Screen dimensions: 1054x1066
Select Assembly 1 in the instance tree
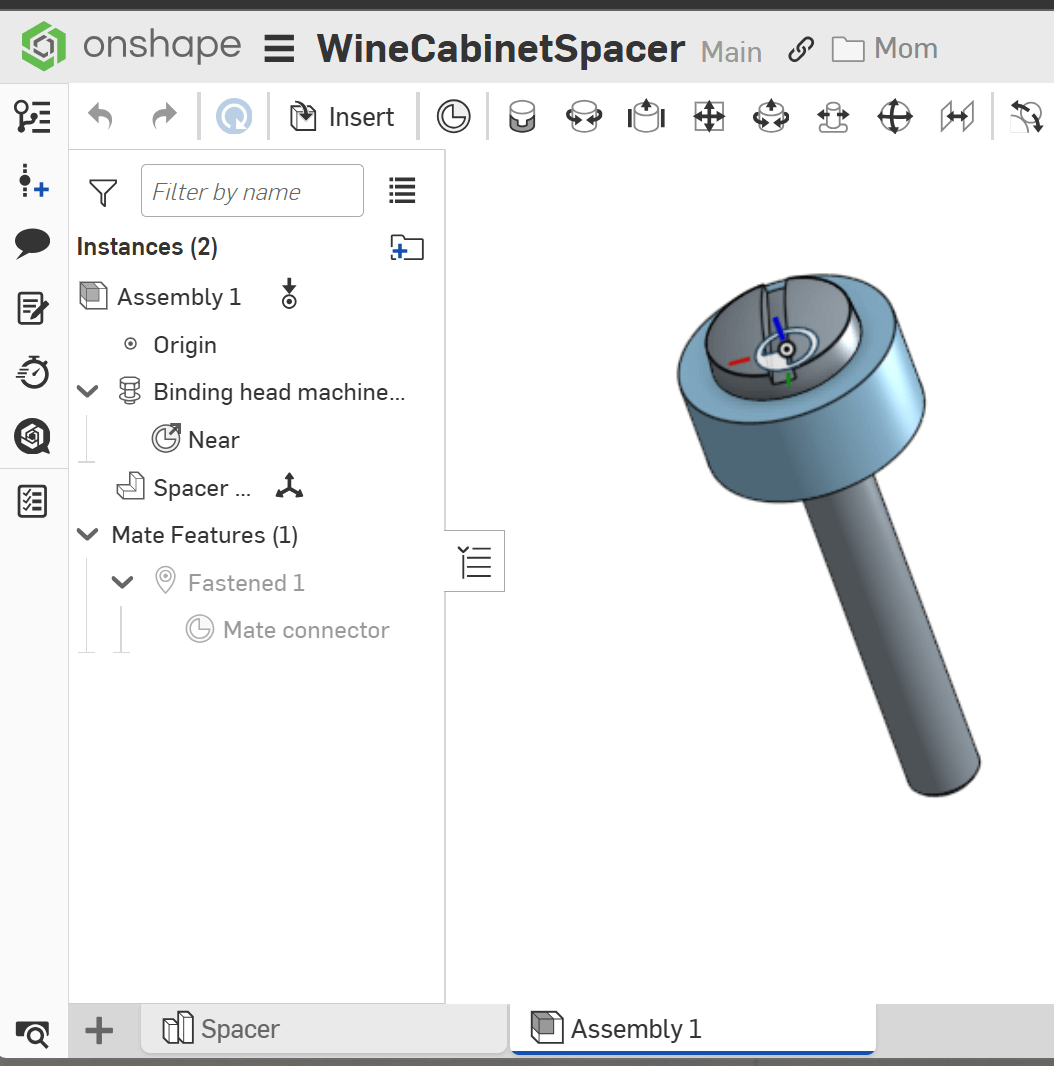179,297
